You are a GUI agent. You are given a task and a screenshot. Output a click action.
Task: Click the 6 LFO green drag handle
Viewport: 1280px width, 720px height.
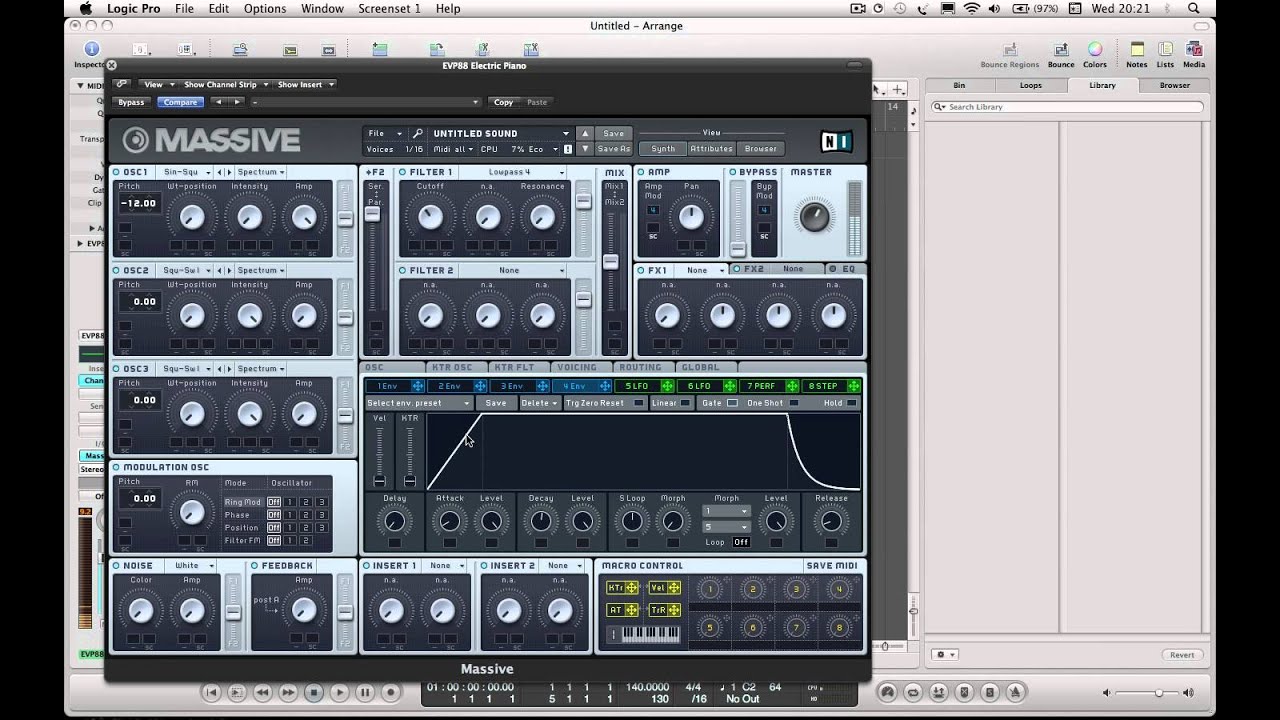click(729, 386)
